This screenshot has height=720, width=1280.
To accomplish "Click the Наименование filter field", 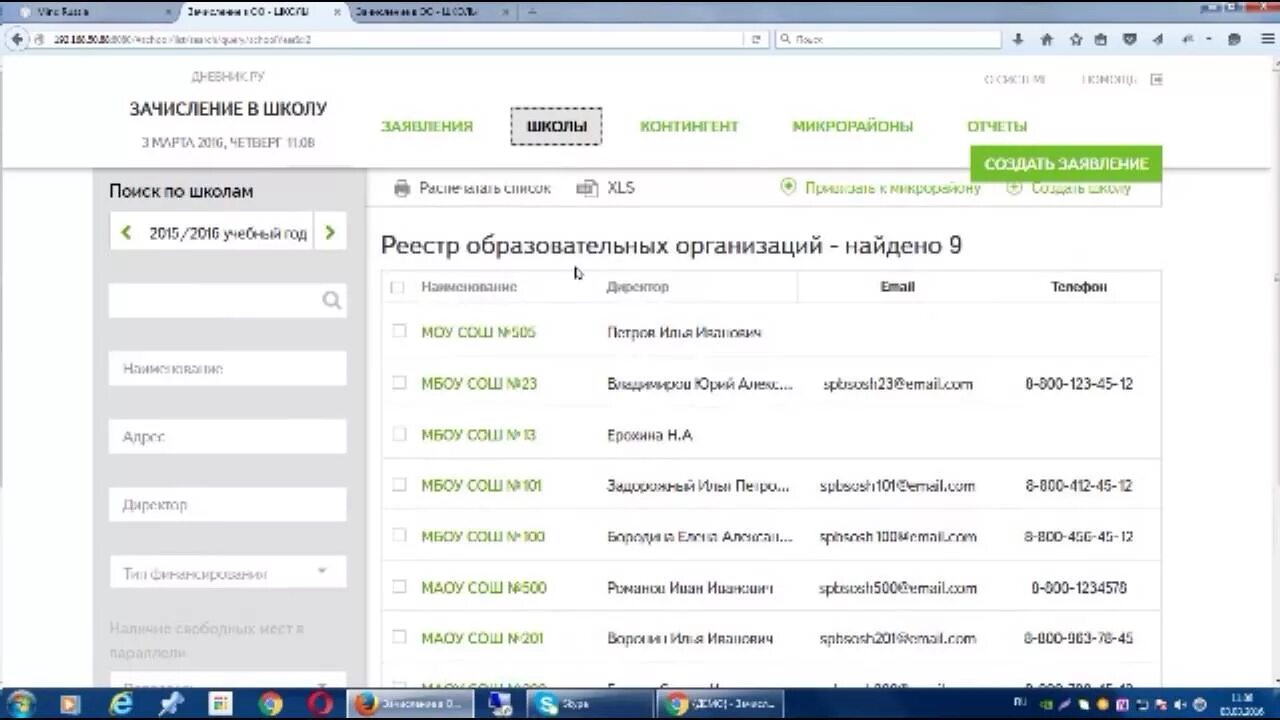I will click(x=227, y=369).
